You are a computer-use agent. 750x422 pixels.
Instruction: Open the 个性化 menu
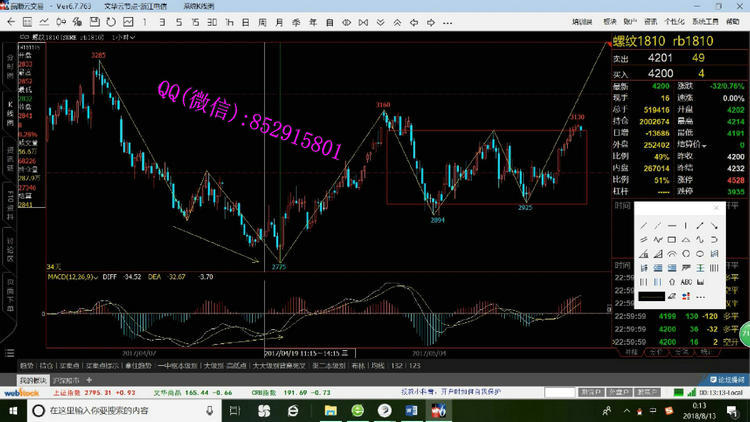674,20
